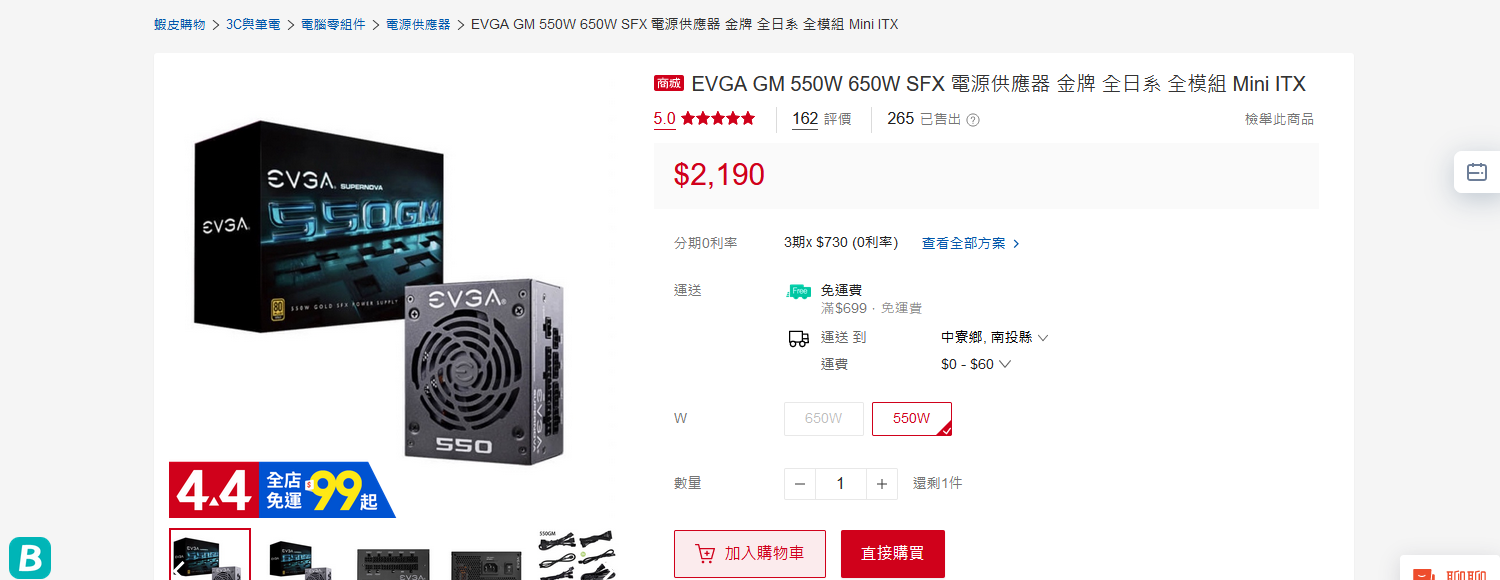1500x580 pixels.
Task: Click the green Free shipping icon
Action: click(798, 291)
